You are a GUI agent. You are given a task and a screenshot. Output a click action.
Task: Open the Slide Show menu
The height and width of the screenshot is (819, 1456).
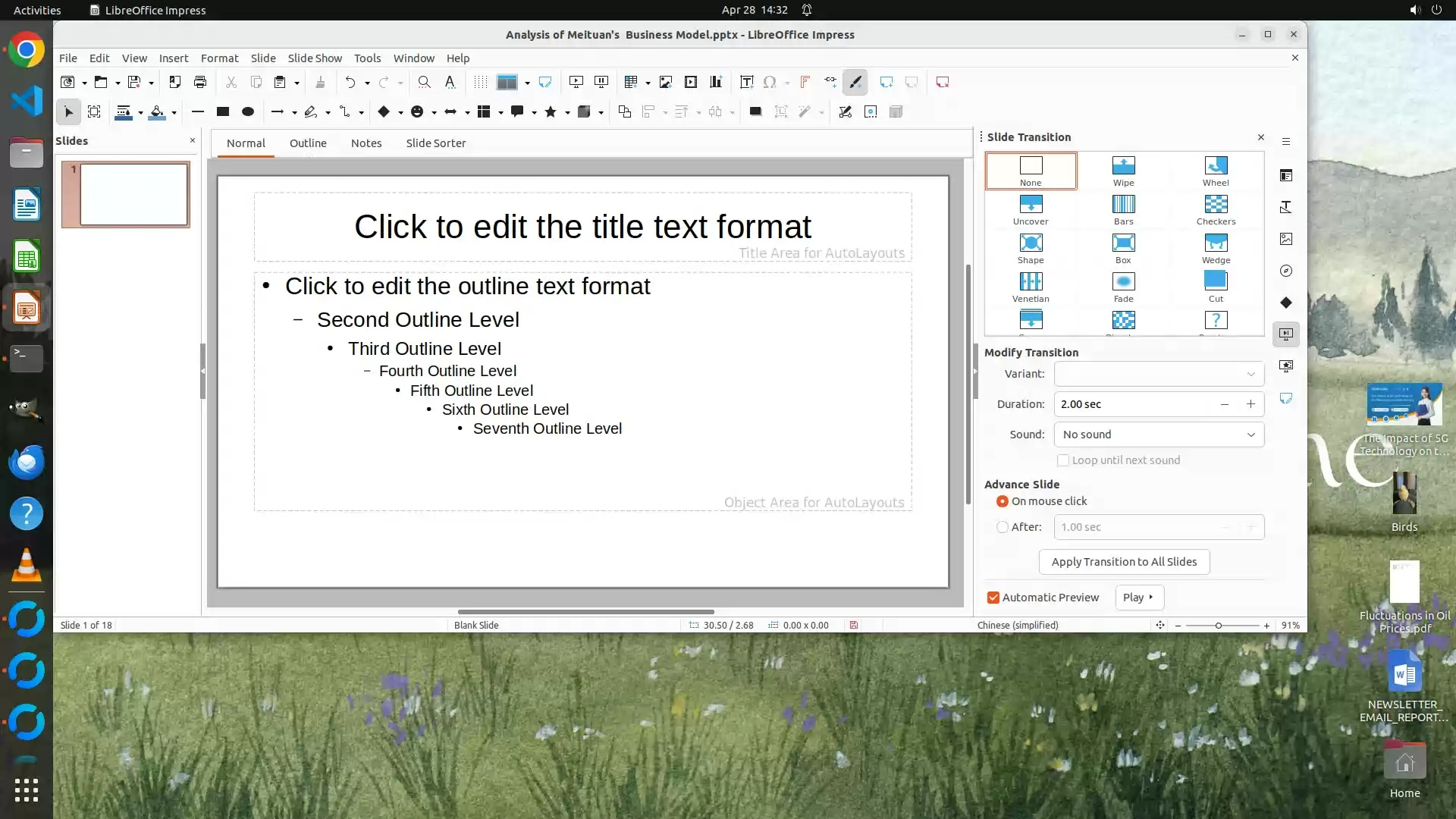pos(314,58)
